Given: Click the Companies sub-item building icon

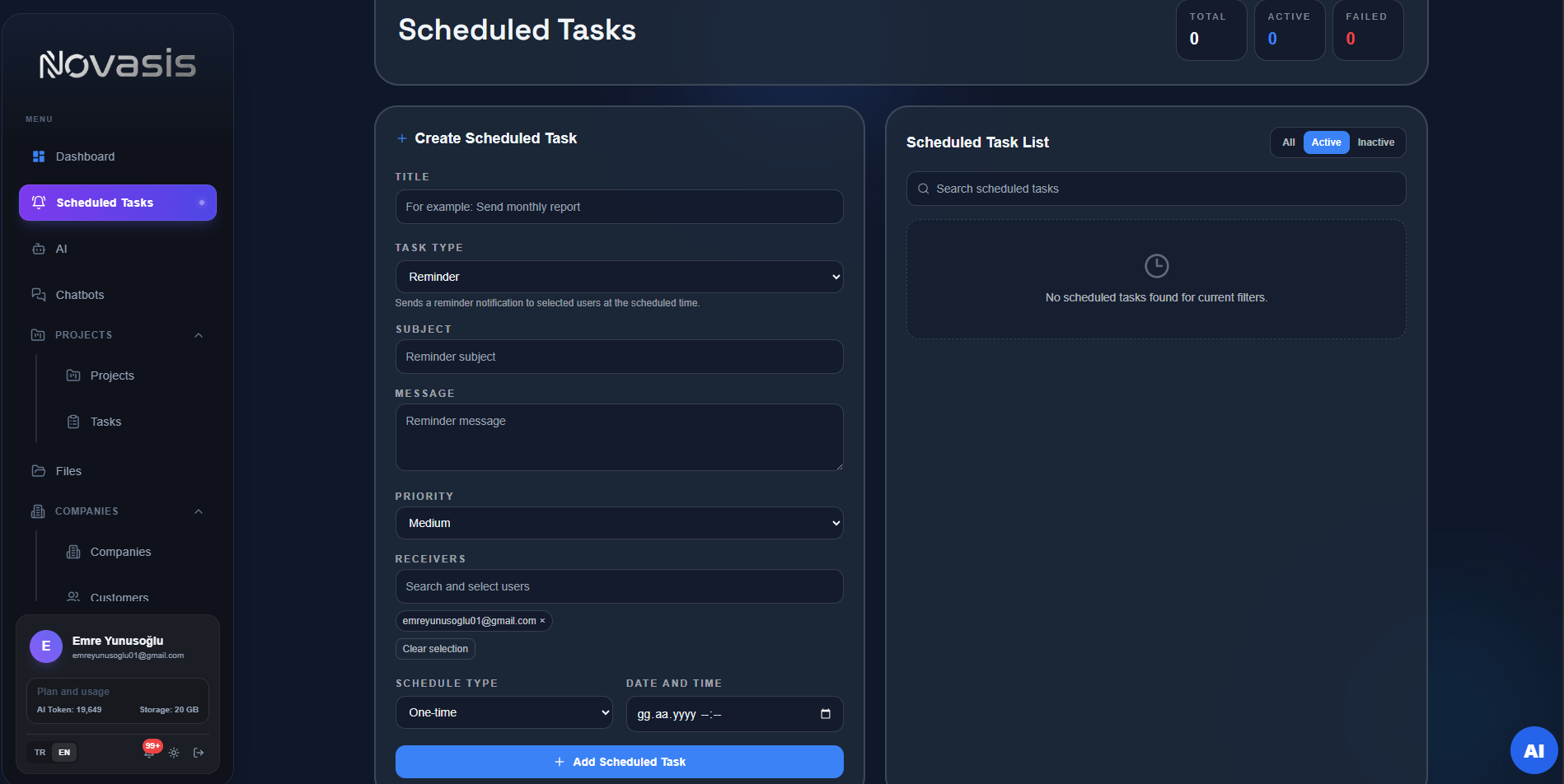Looking at the screenshot, I should (73, 552).
